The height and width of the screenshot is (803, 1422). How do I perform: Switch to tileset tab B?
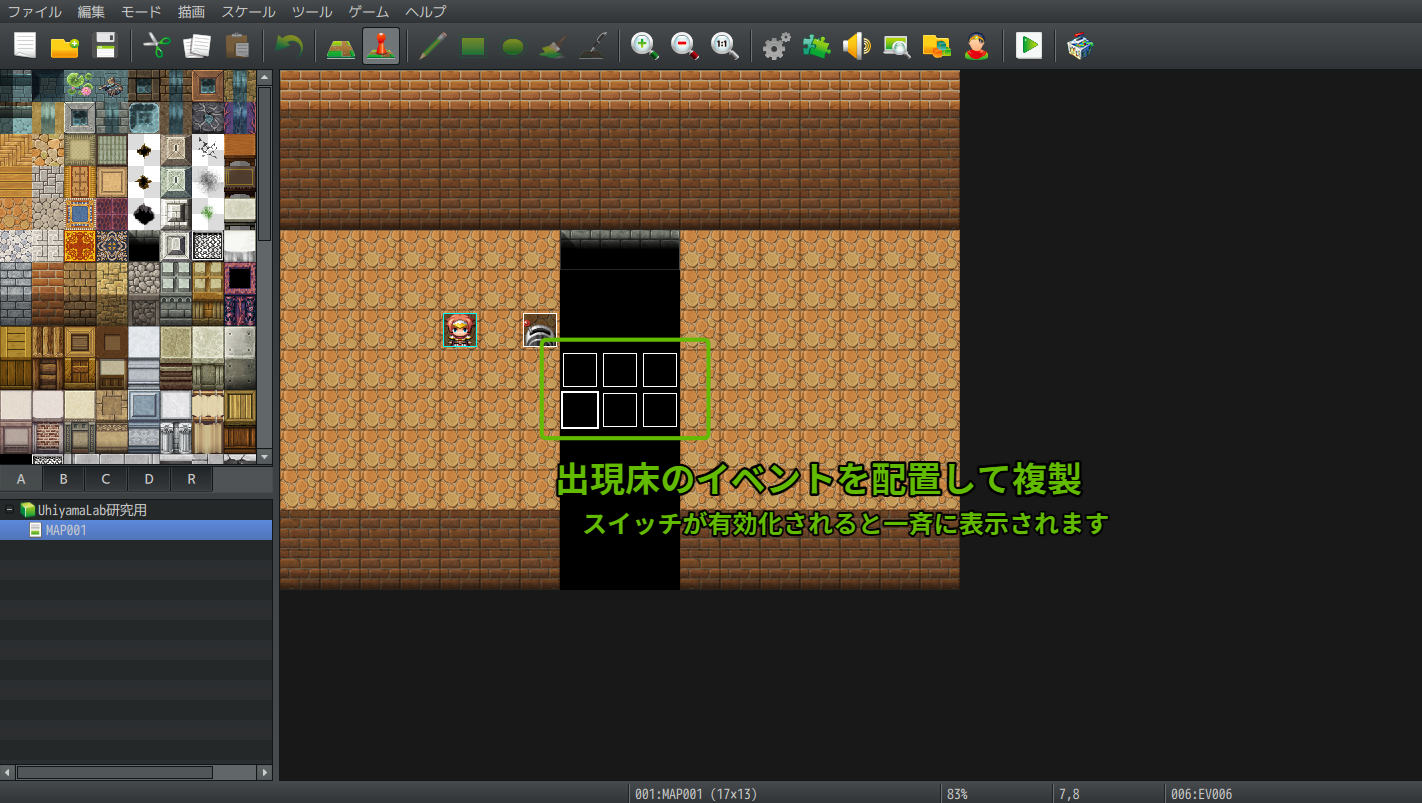[63, 479]
